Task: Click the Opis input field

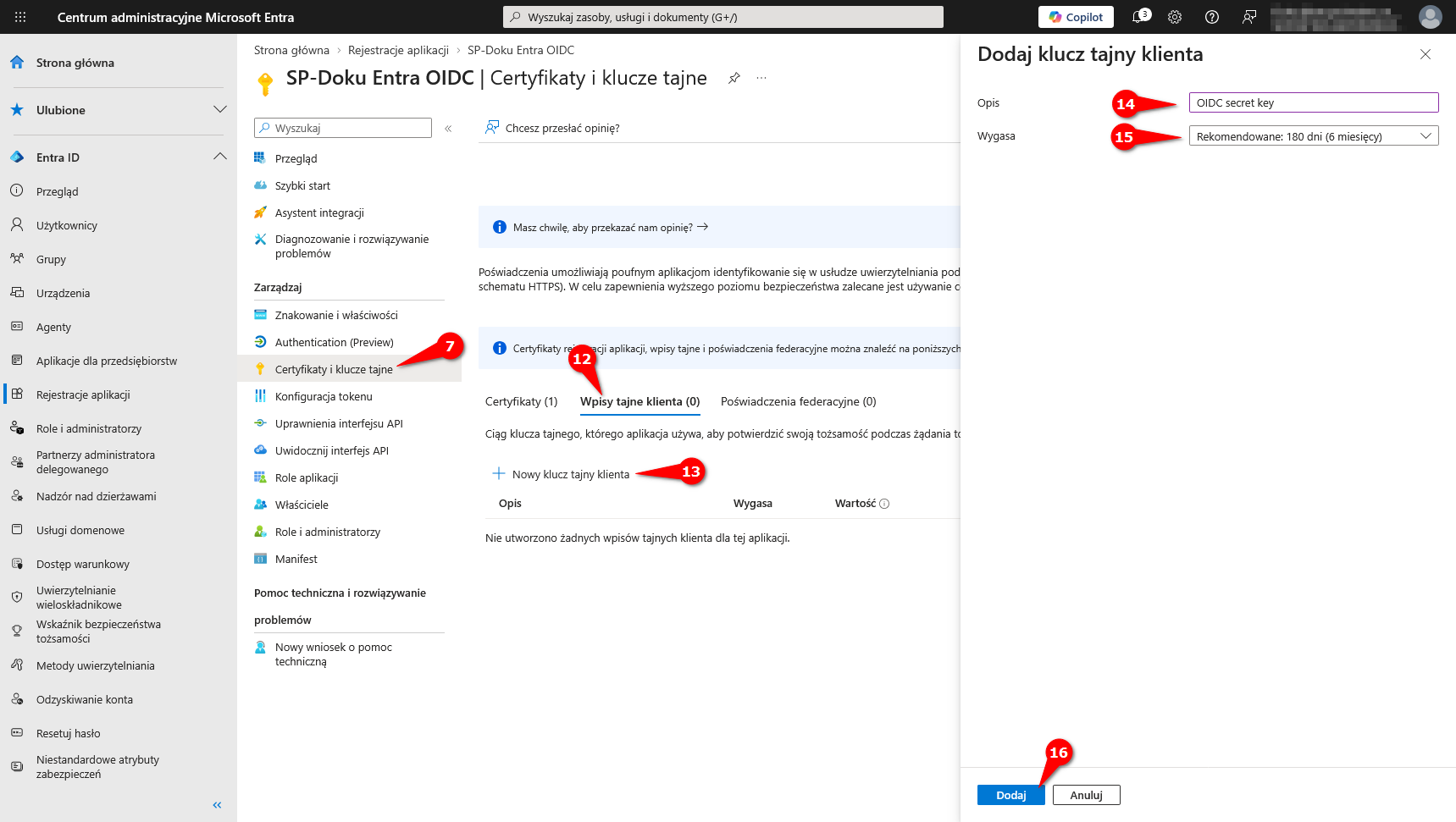Action: click(1314, 102)
